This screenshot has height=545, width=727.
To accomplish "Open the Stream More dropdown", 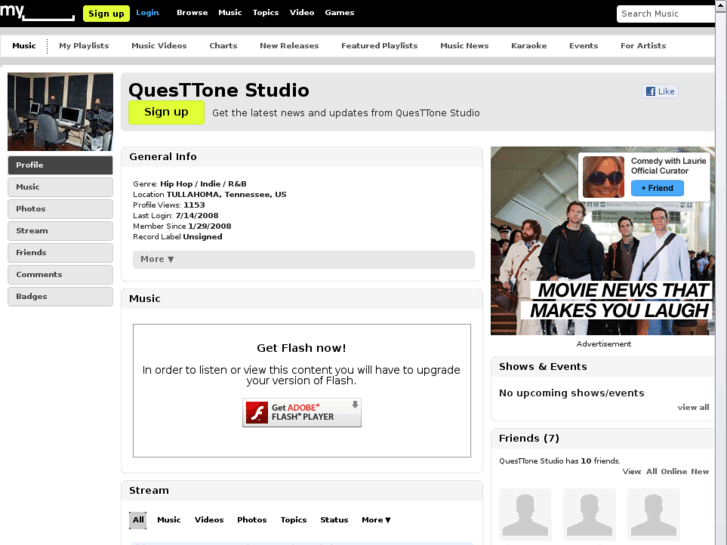I will click(376, 520).
